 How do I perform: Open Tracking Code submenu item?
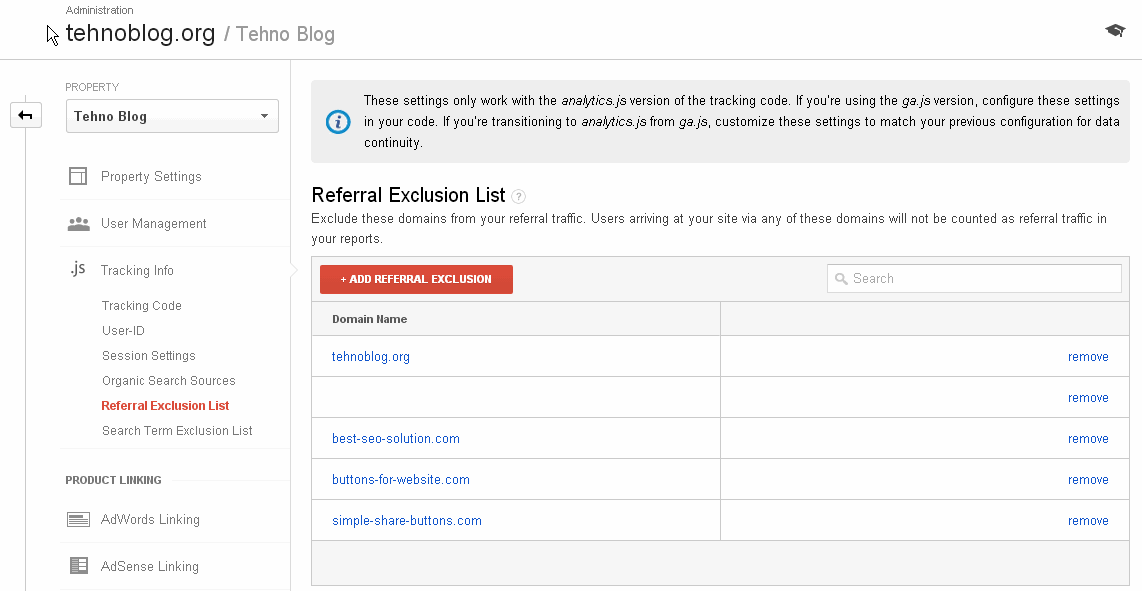(x=142, y=306)
